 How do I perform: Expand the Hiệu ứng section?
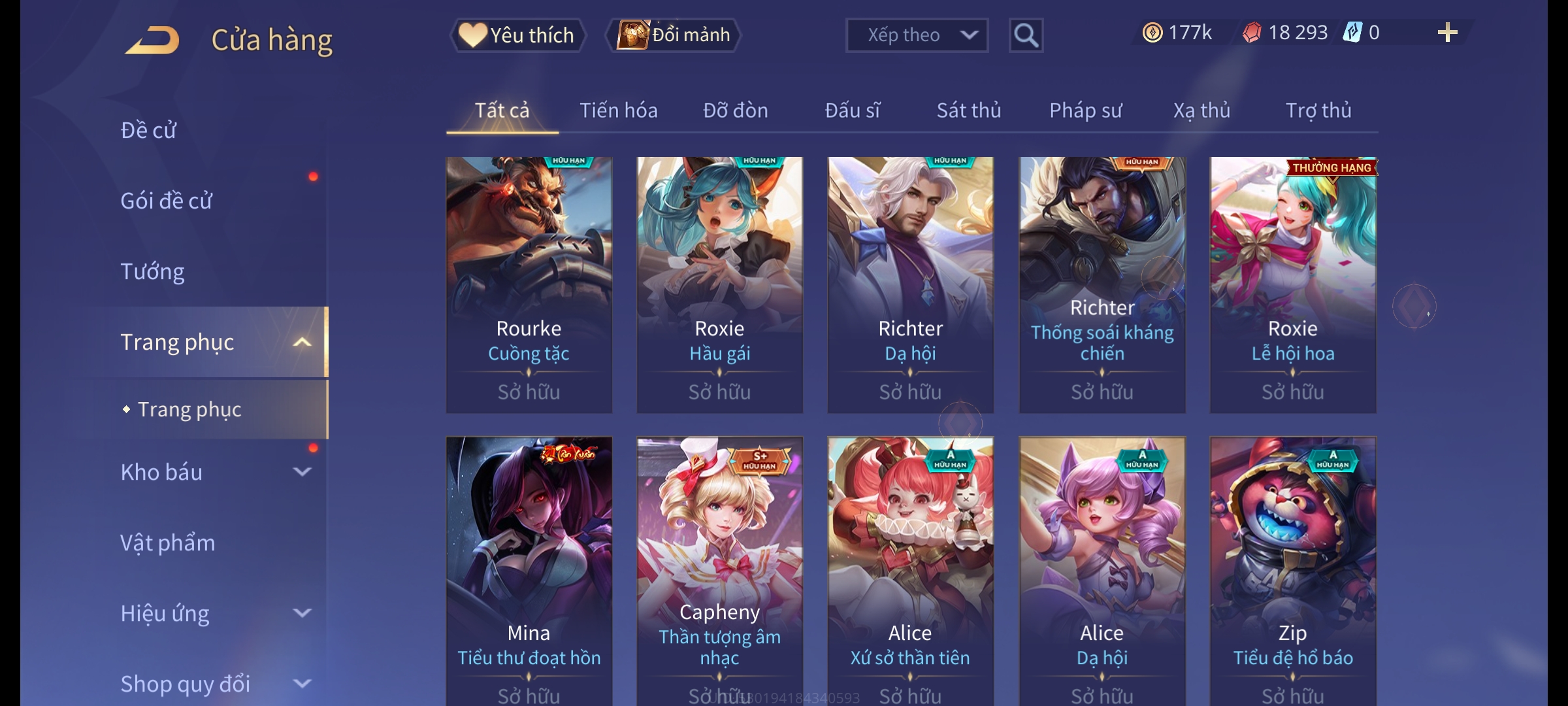tap(302, 613)
